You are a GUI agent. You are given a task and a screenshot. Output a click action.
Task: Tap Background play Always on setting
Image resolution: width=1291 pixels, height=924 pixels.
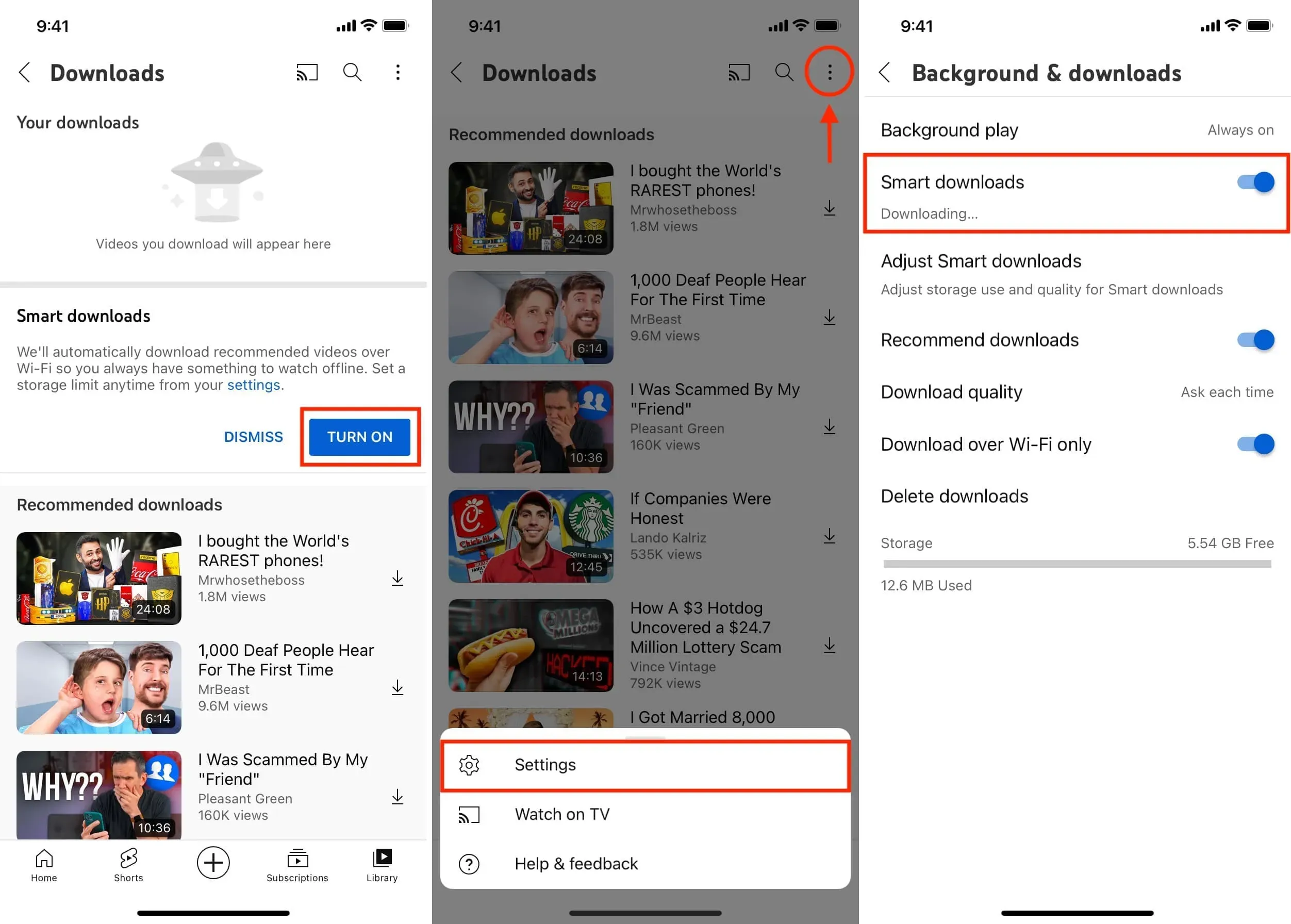[x=1076, y=128]
